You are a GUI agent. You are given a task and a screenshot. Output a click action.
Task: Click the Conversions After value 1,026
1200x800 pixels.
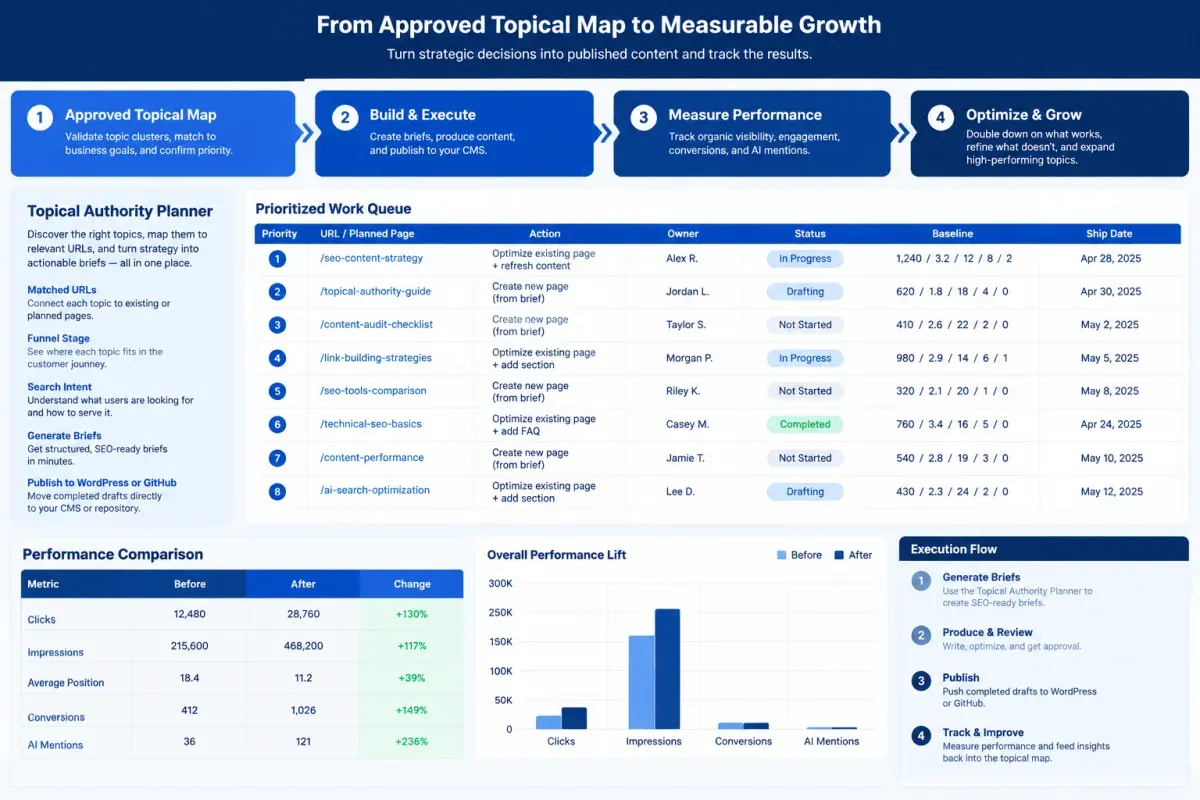coord(303,710)
